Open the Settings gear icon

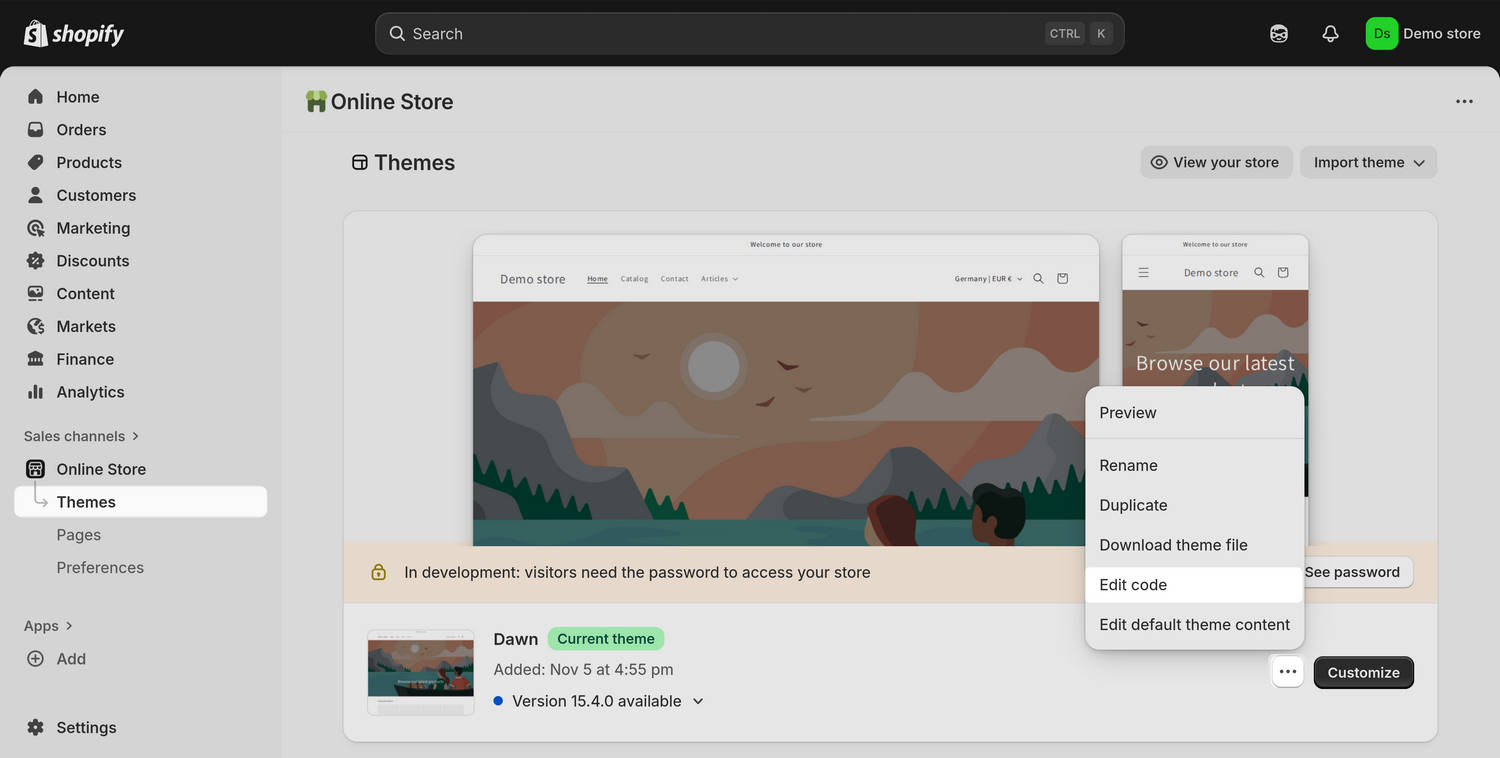click(35, 727)
